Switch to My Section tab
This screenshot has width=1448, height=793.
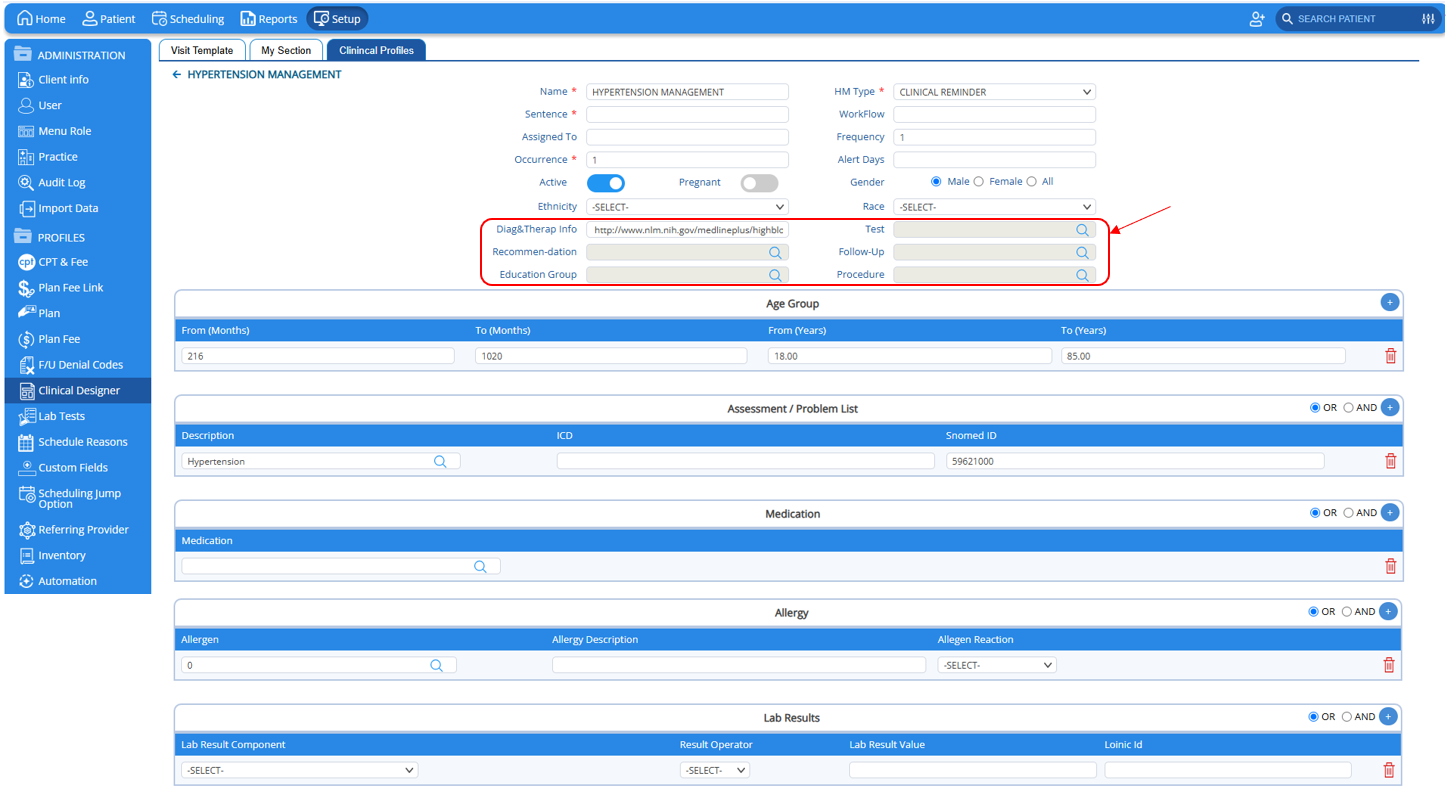point(286,50)
